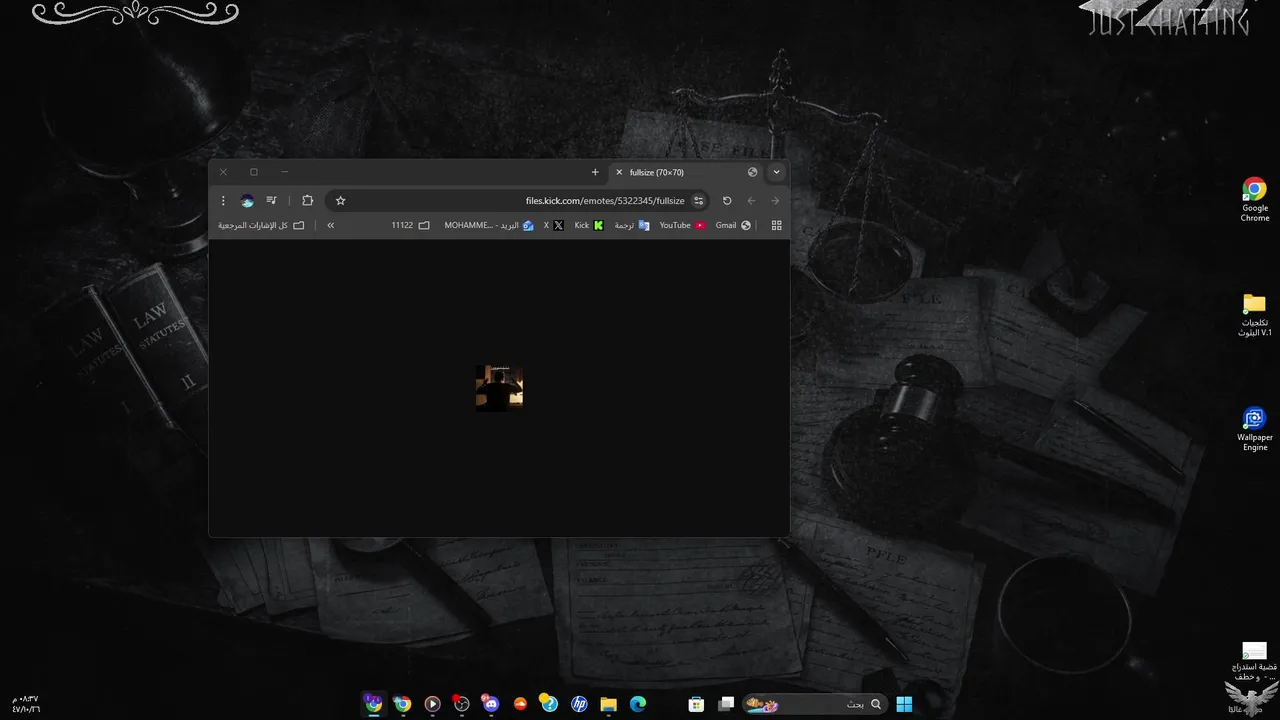Image resolution: width=1280 pixels, height=720 pixels.
Task: Open the 11122 bookmarks folder
Action: coord(410,226)
